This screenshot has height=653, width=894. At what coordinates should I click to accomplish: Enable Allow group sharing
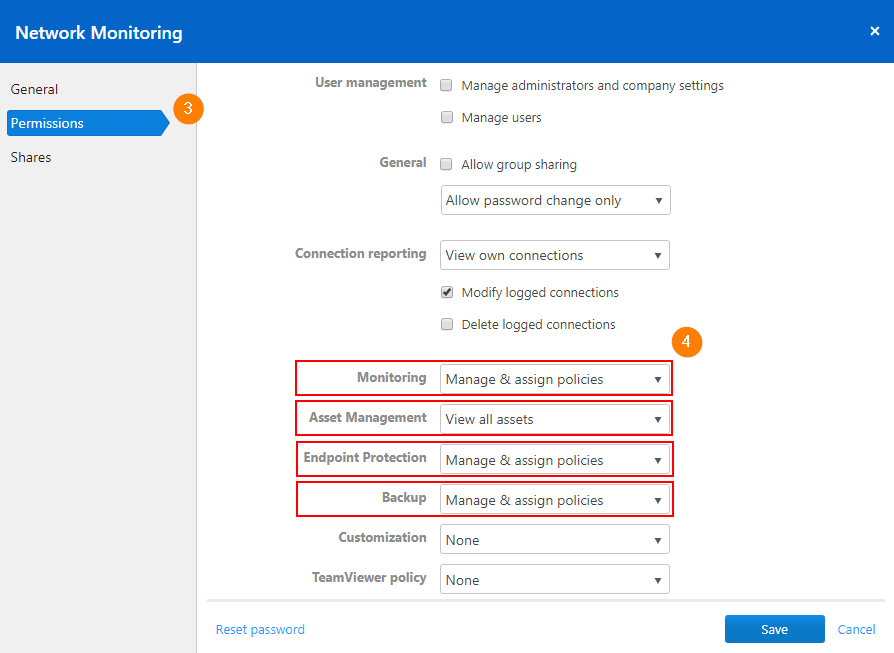pos(446,164)
